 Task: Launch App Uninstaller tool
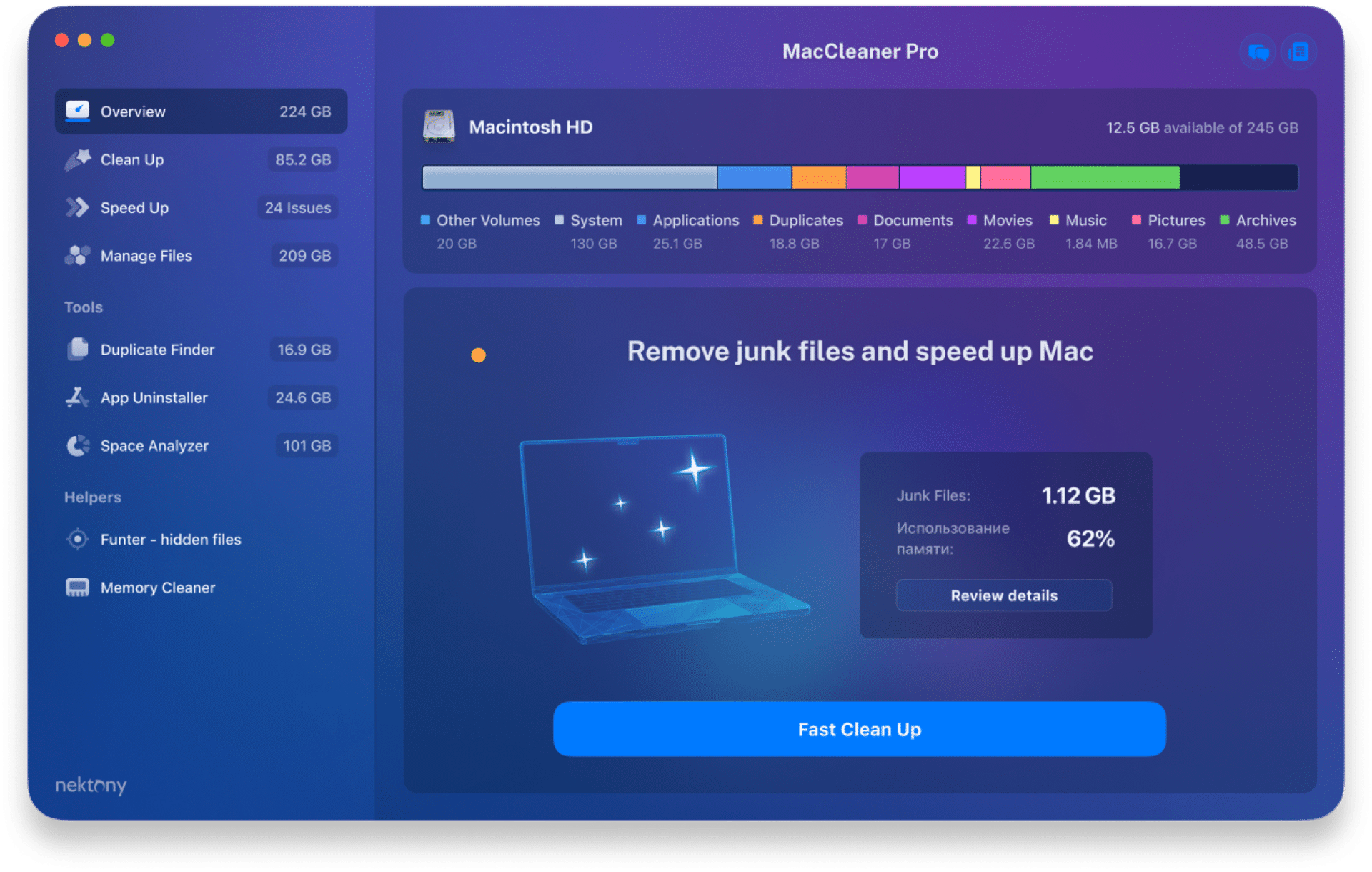tap(201, 397)
